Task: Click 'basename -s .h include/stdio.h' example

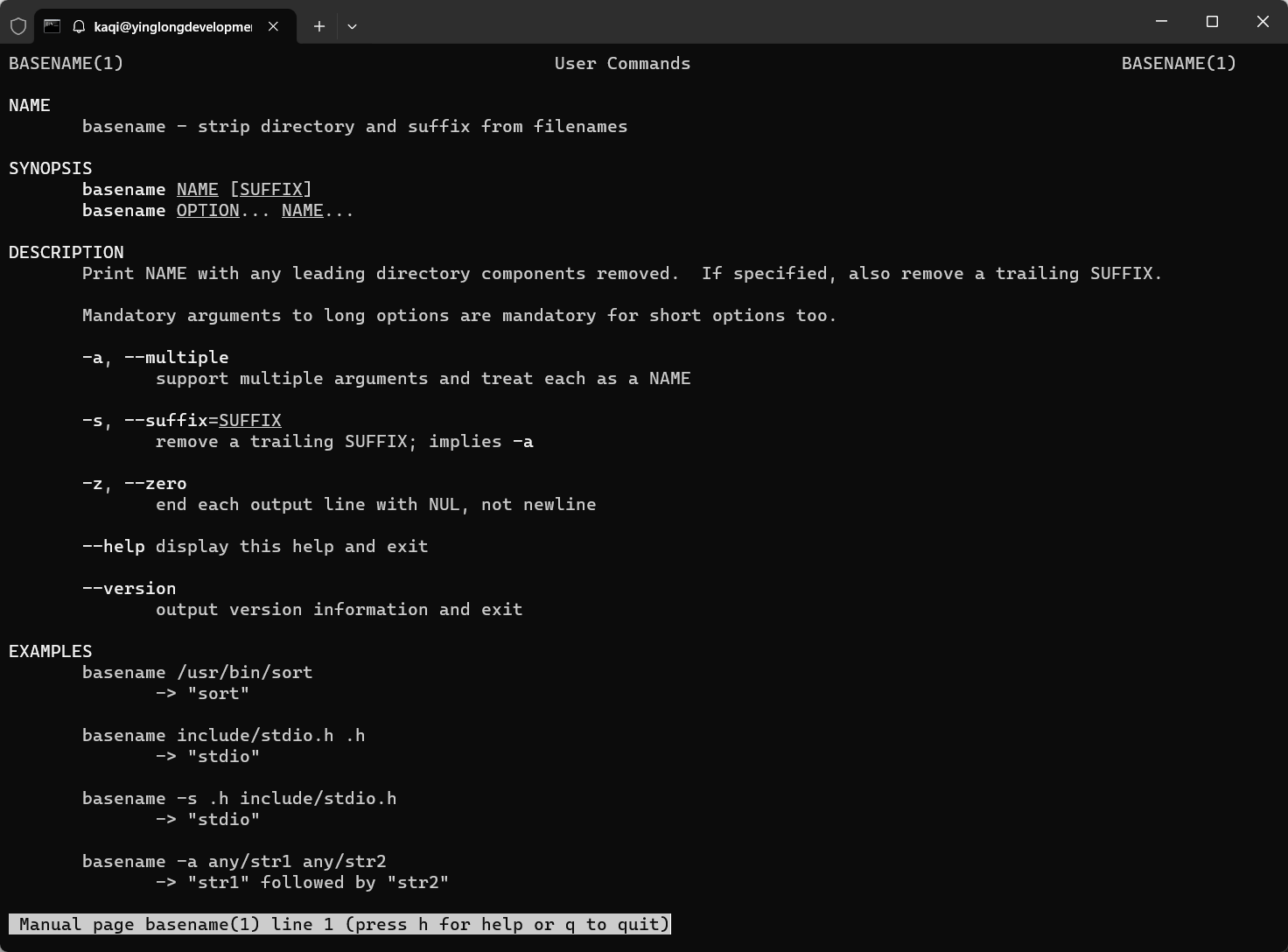Action: [x=240, y=798]
